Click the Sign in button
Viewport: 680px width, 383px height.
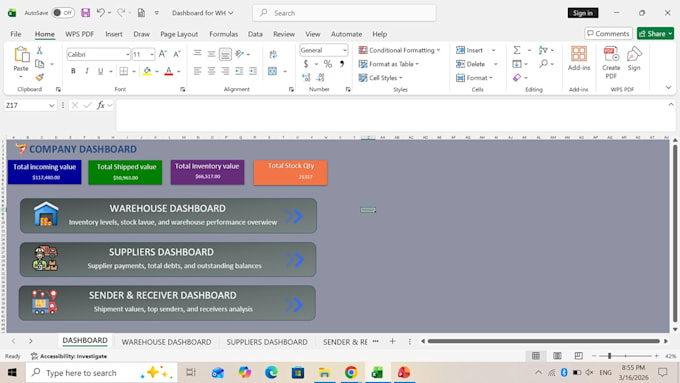583,13
